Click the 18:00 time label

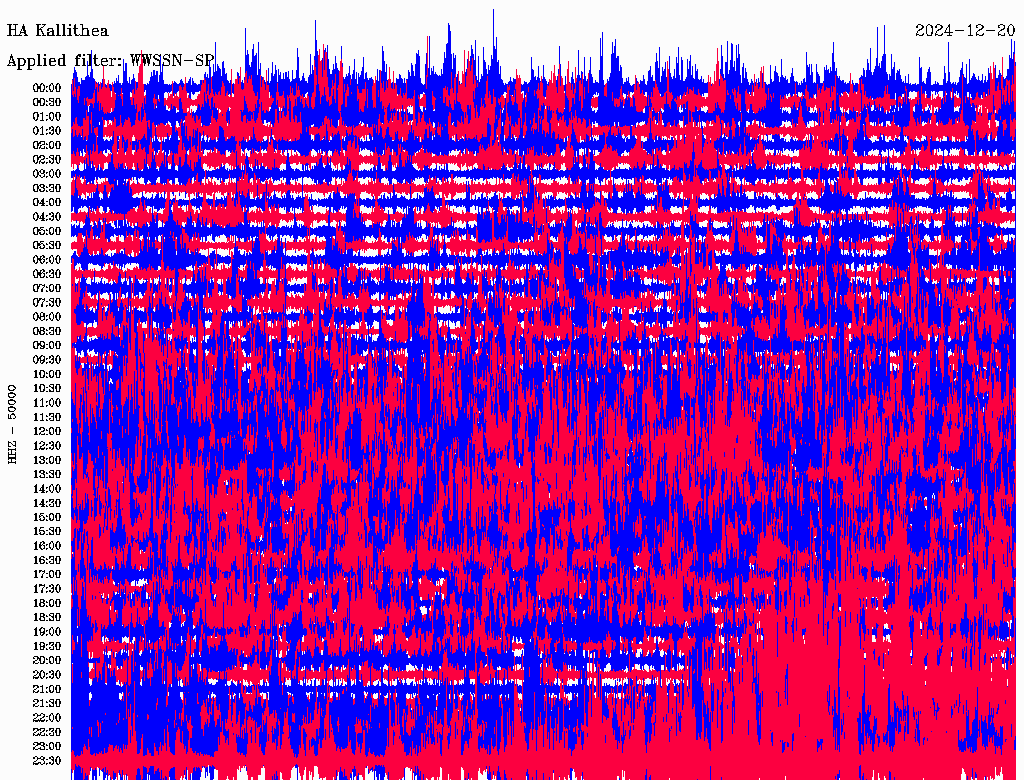click(x=47, y=604)
